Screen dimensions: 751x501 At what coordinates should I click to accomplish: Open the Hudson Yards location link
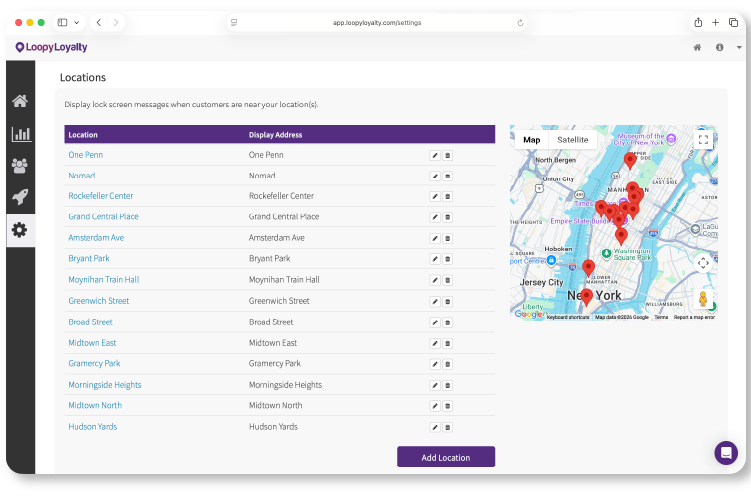92,427
